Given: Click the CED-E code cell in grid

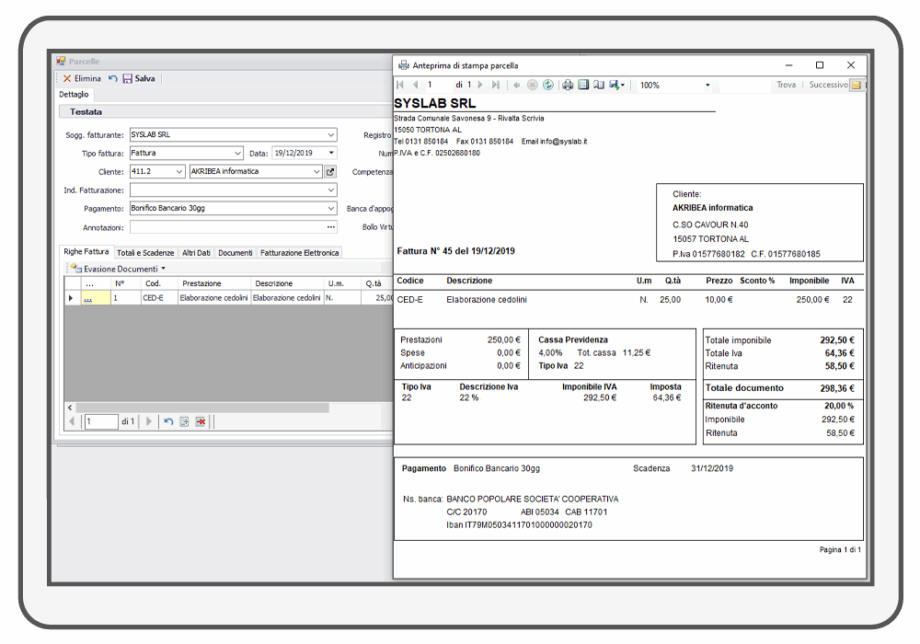Looking at the screenshot, I should 159,298.
